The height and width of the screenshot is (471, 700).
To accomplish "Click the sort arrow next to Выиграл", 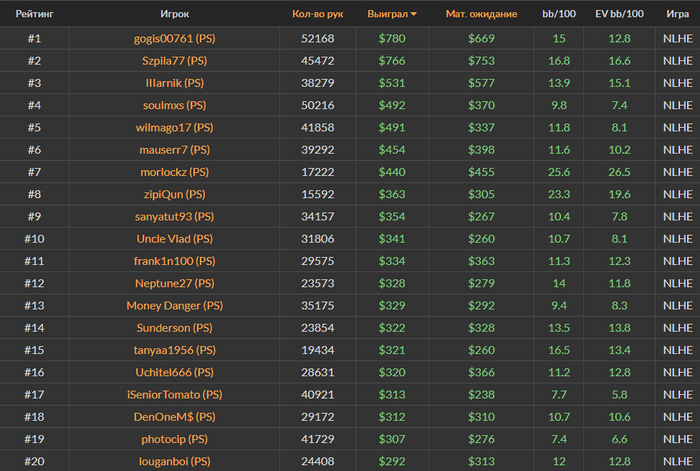I will (414, 15).
